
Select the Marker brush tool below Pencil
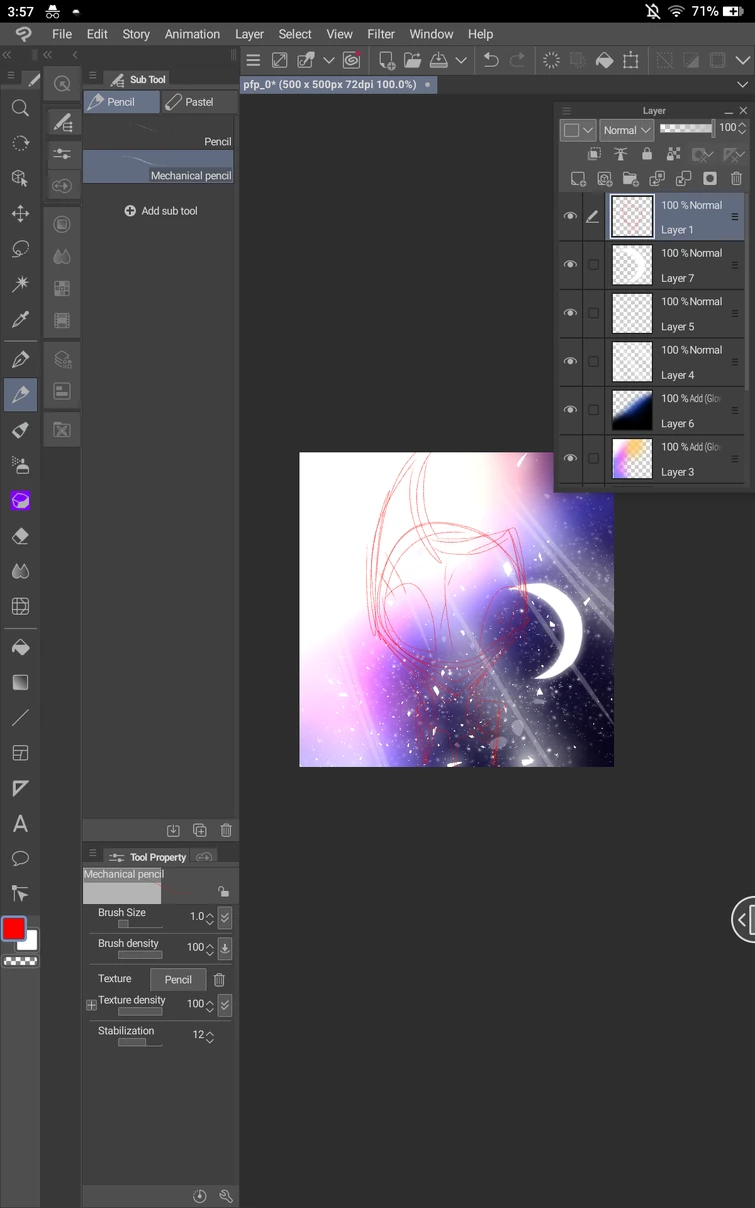(20, 430)
